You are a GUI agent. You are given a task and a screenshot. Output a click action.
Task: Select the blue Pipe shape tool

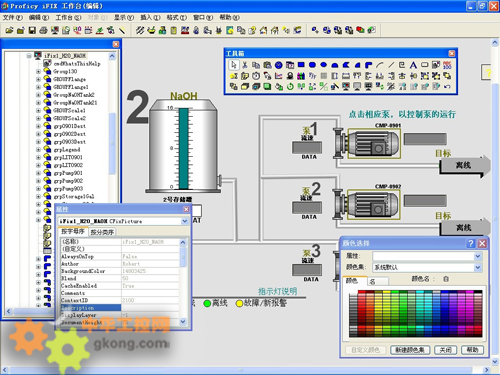[x=368, y=65]
